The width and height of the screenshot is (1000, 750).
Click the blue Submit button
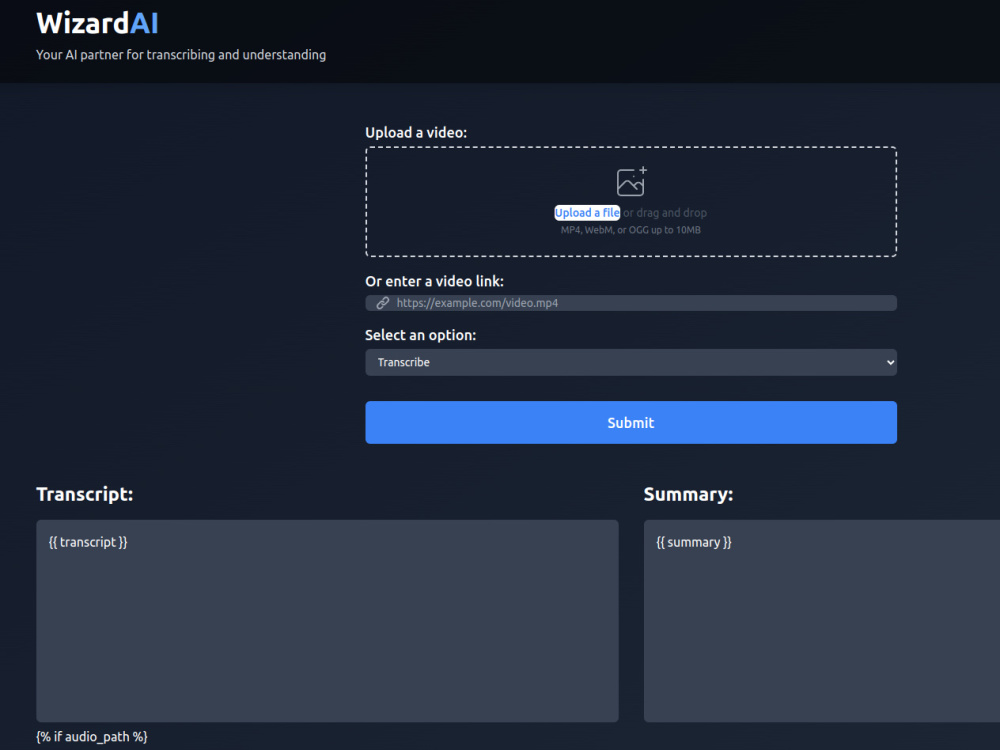tap(631, 422)
